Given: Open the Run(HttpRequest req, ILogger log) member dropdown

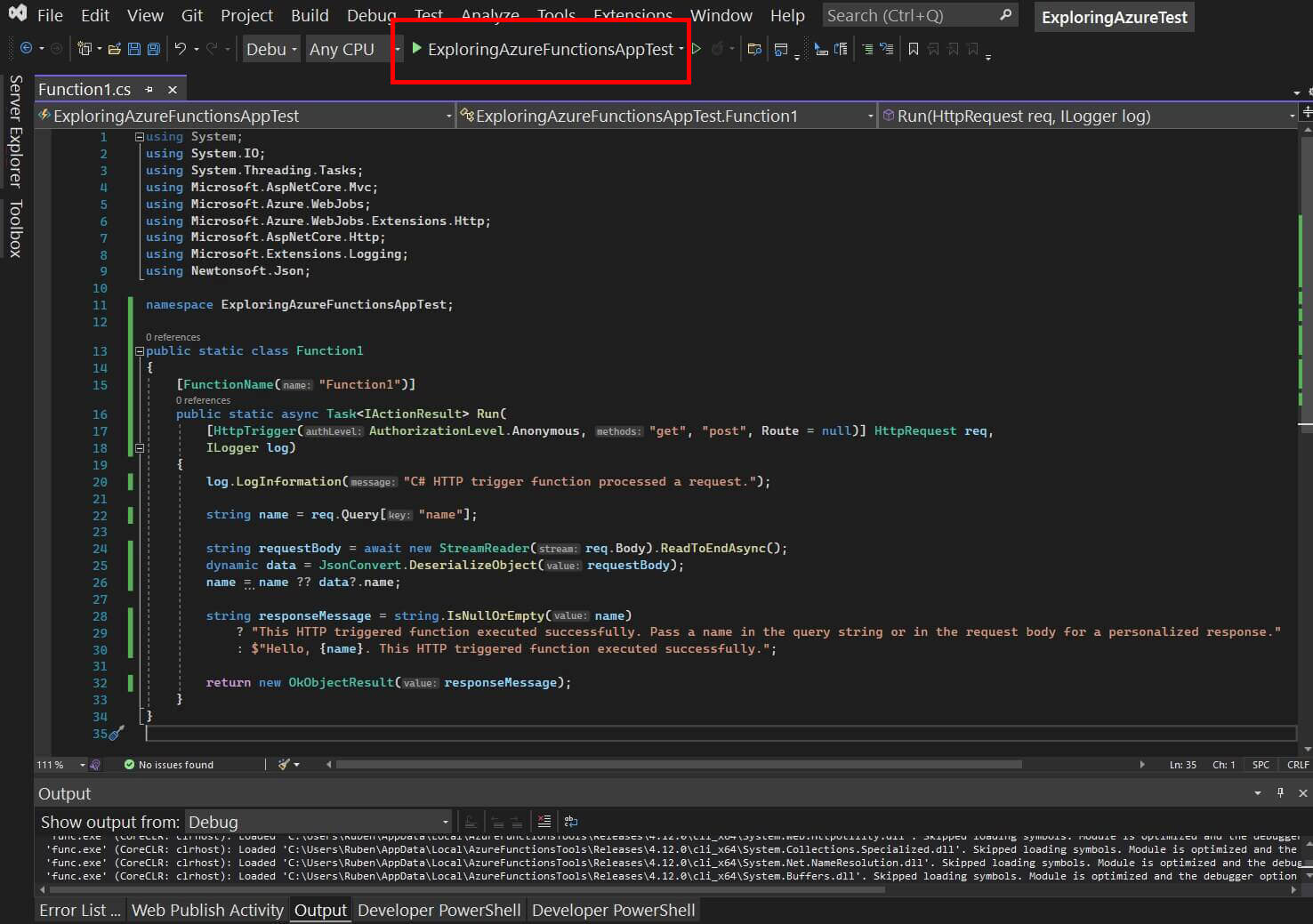Looking at the screenshot, I should 1088,116.
